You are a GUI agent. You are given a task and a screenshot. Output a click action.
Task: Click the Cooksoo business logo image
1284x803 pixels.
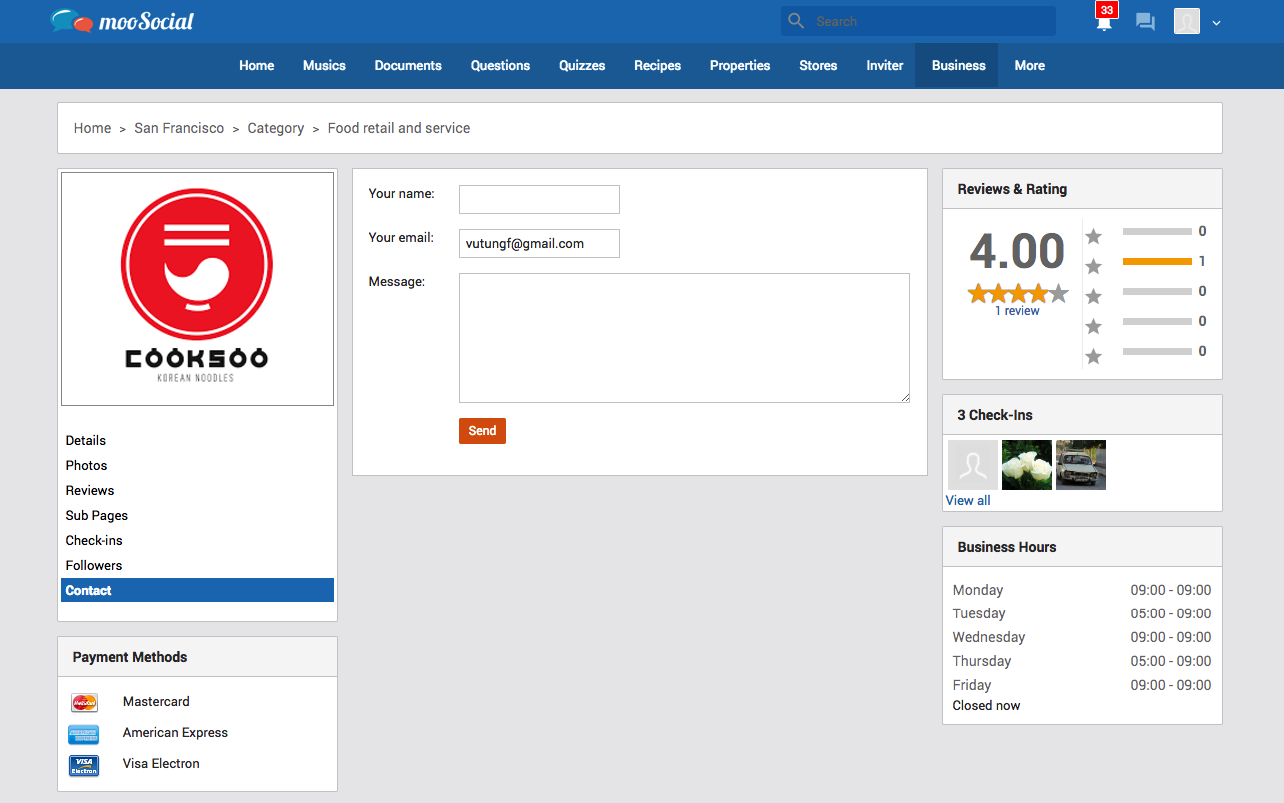tap(197, 289)
